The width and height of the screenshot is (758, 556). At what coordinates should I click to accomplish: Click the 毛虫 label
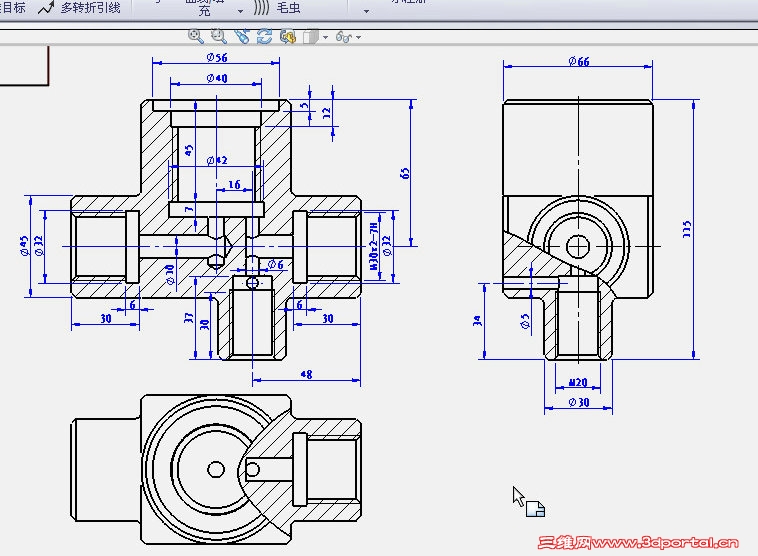coord(288,8)
